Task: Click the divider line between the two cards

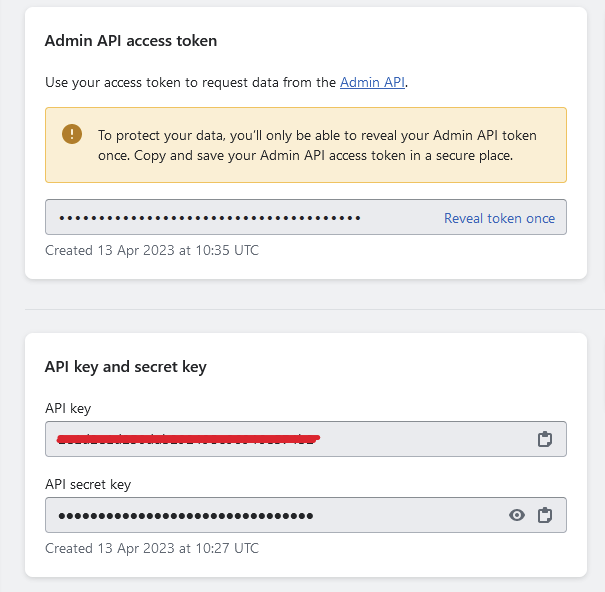Action: coord(315,309)
